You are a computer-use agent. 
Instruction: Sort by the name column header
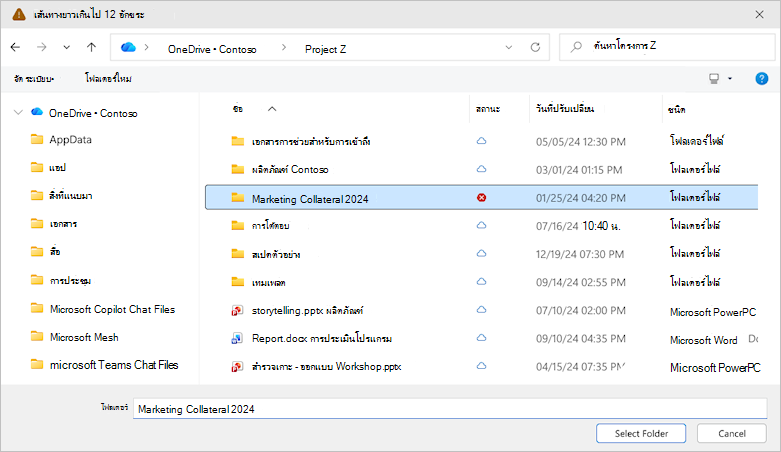coord(238,109)
